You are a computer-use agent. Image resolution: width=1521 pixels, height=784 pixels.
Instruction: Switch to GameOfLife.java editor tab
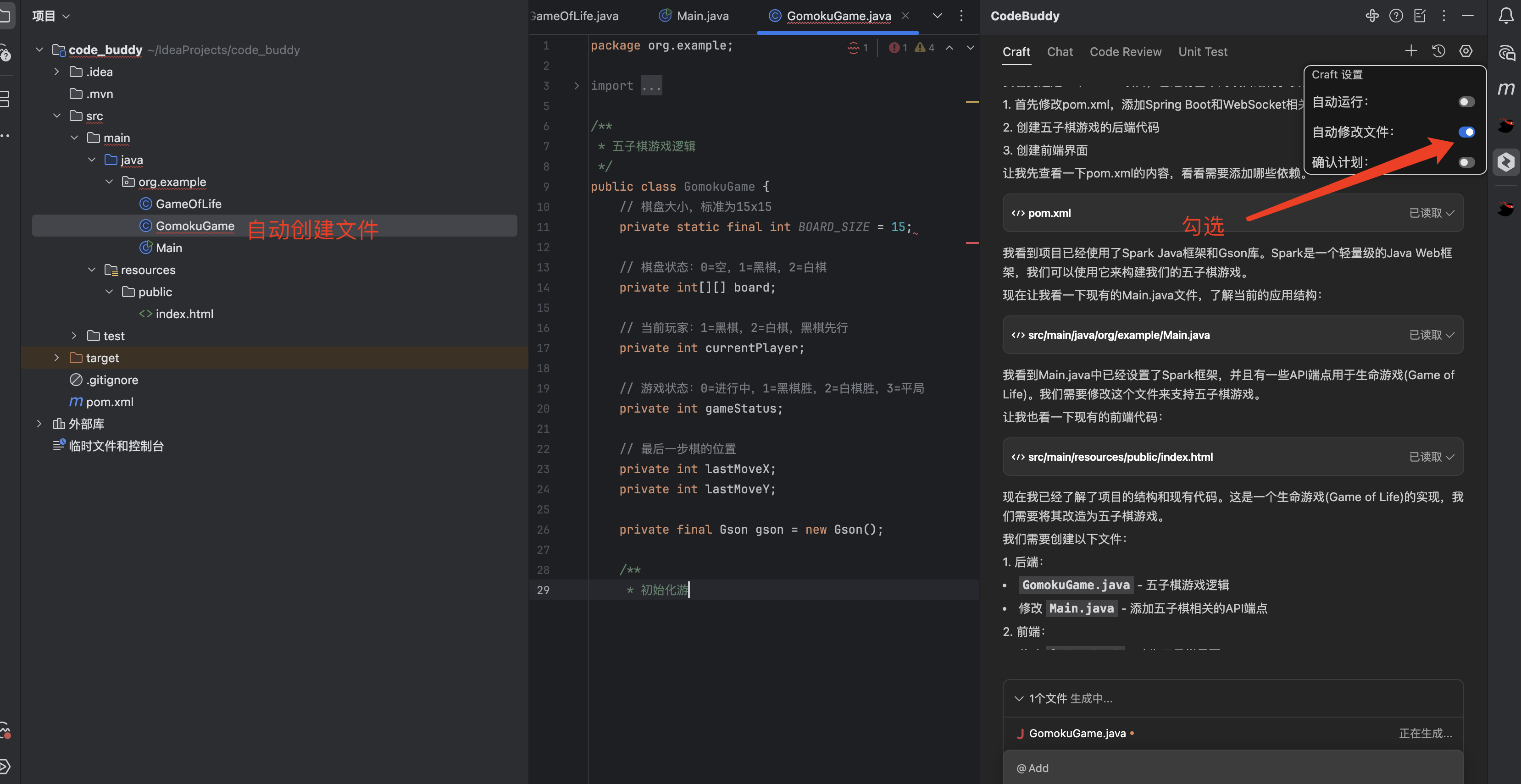(x=574, y=16)
